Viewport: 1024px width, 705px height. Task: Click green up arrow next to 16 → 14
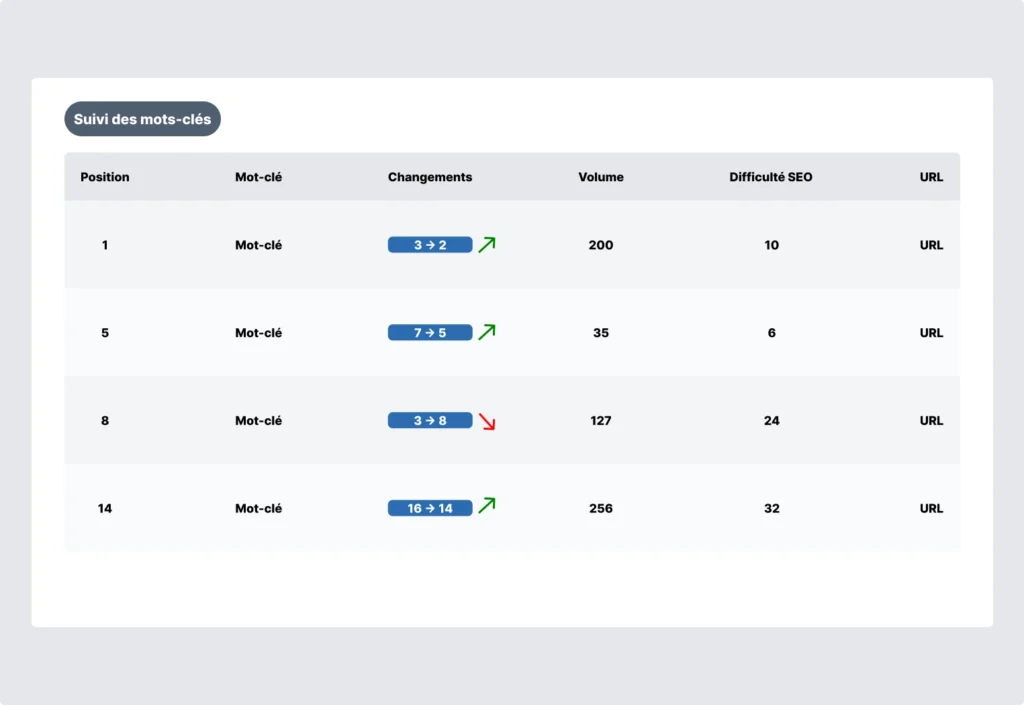pyautogui.click(x=487, y=506)
